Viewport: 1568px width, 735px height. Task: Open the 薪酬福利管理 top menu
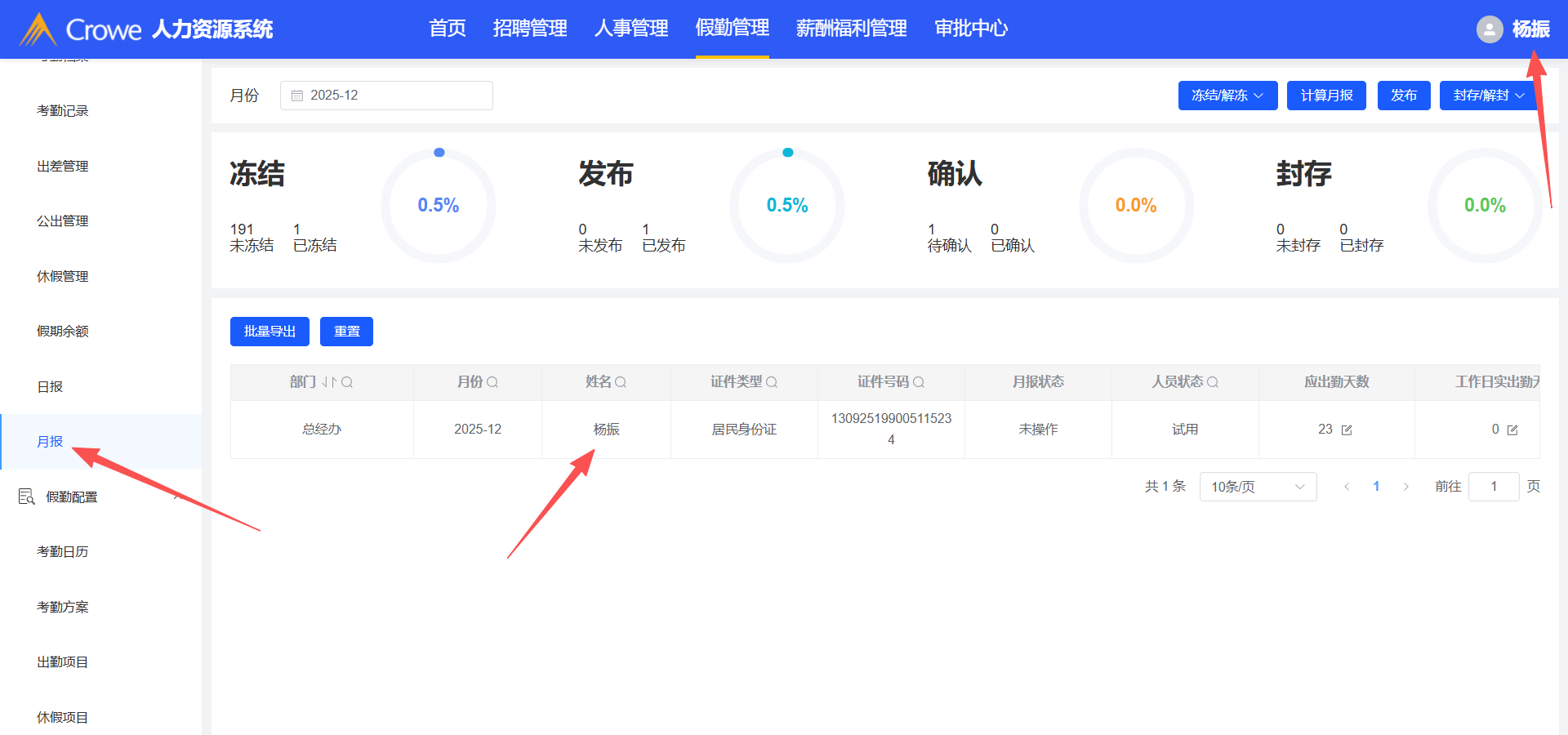pos(852,29)
